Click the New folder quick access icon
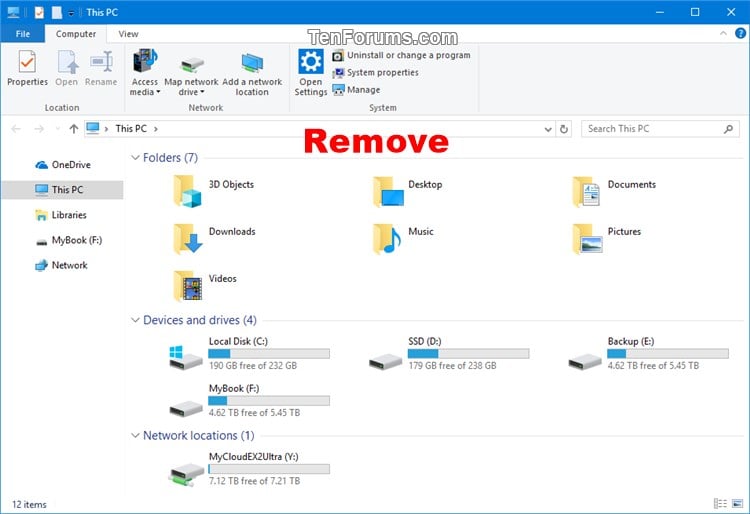 (57, 12)
